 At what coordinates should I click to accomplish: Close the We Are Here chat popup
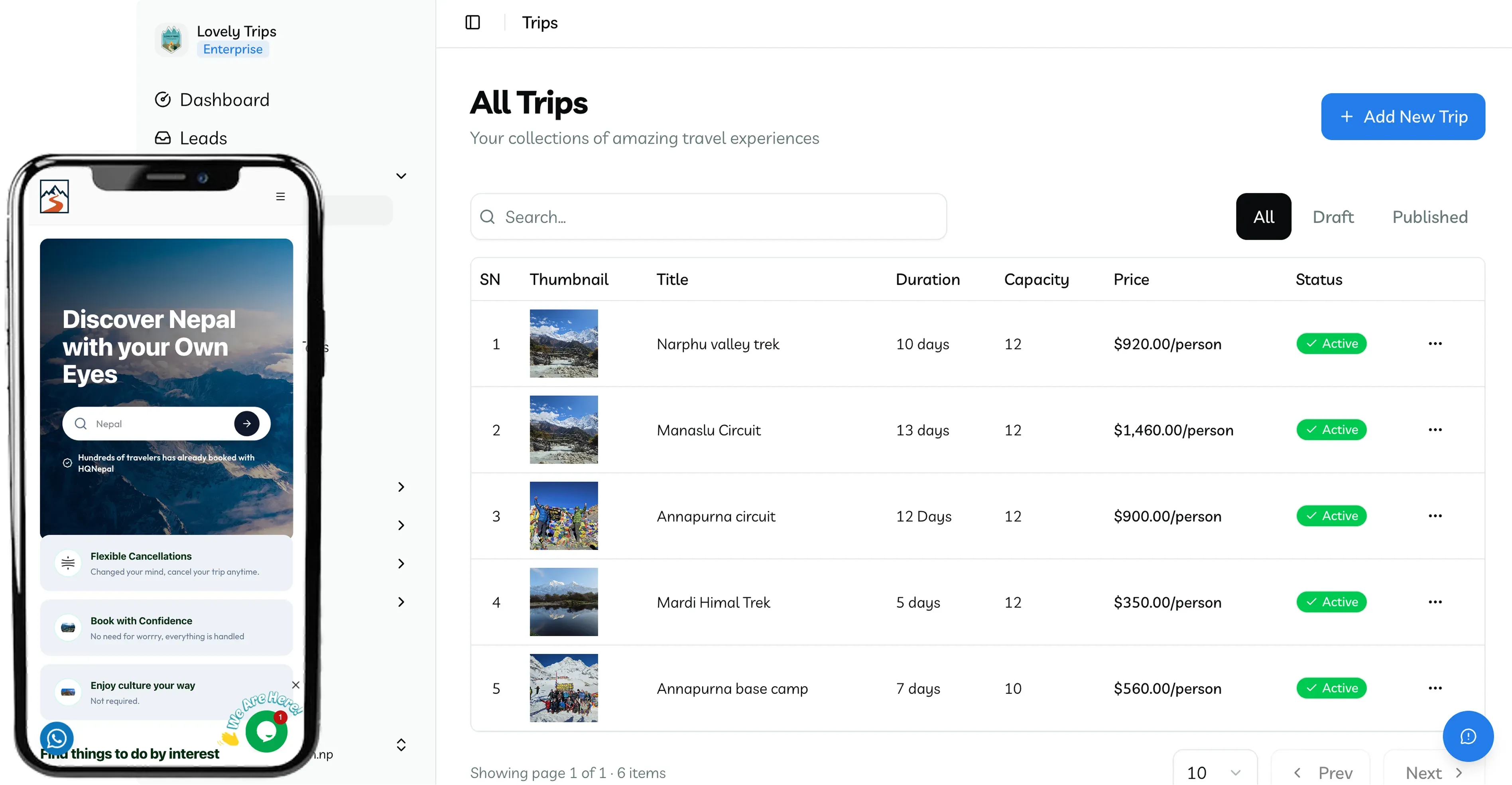point(296,684)
